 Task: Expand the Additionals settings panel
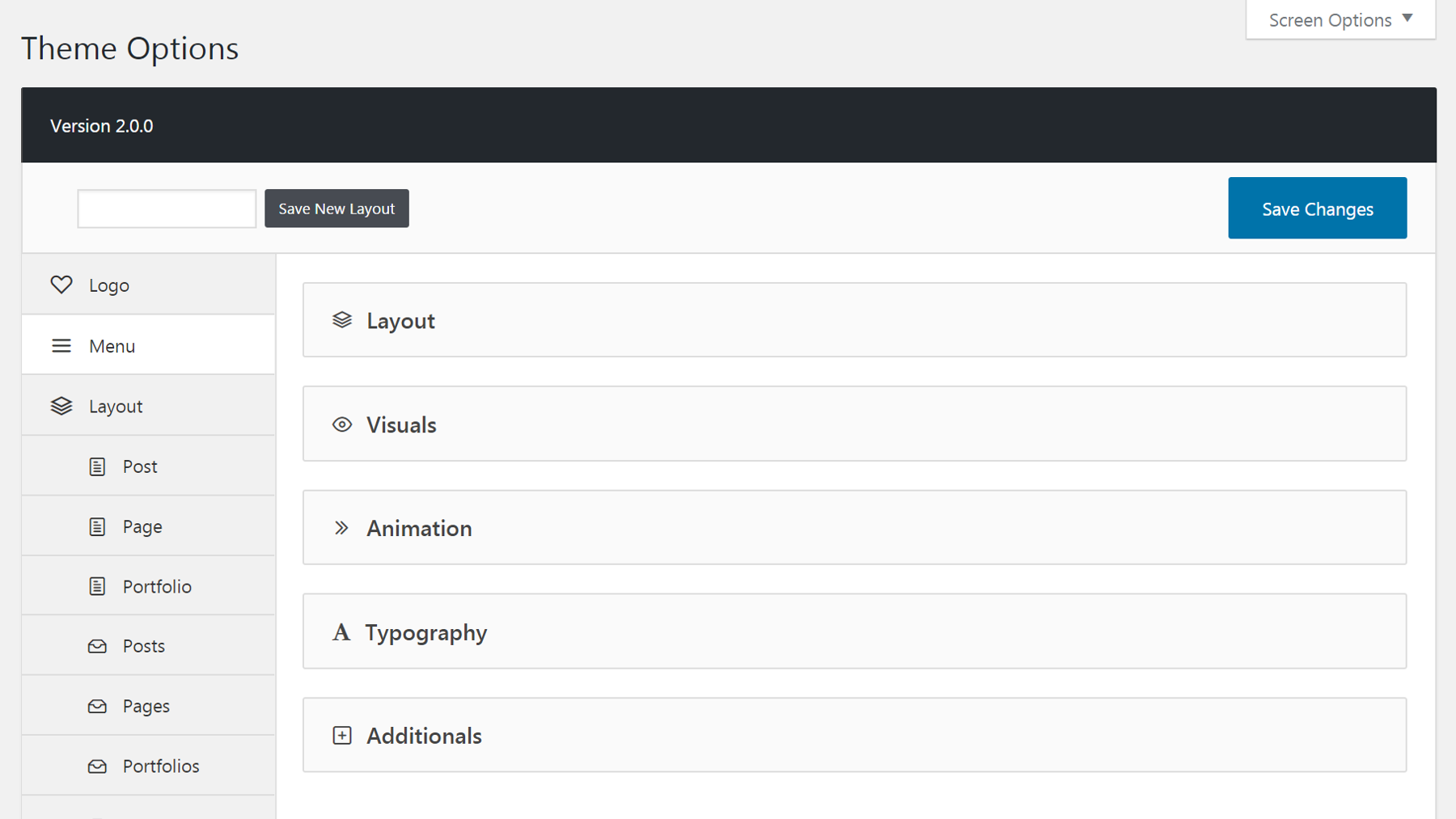[855, 735]
